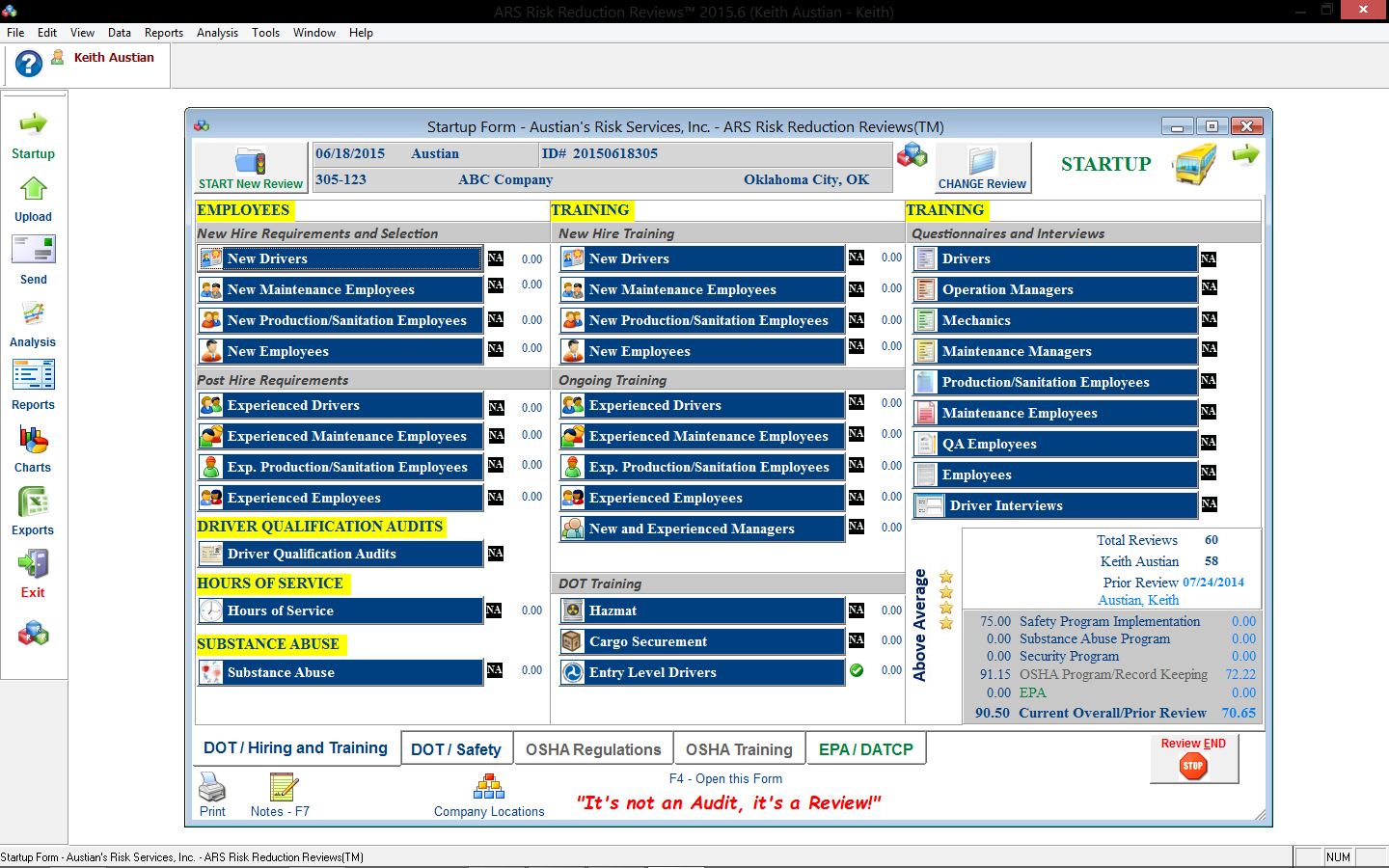Open the Startup sidebar icon
Viewport: 1389px width, 868px height.
33,124
